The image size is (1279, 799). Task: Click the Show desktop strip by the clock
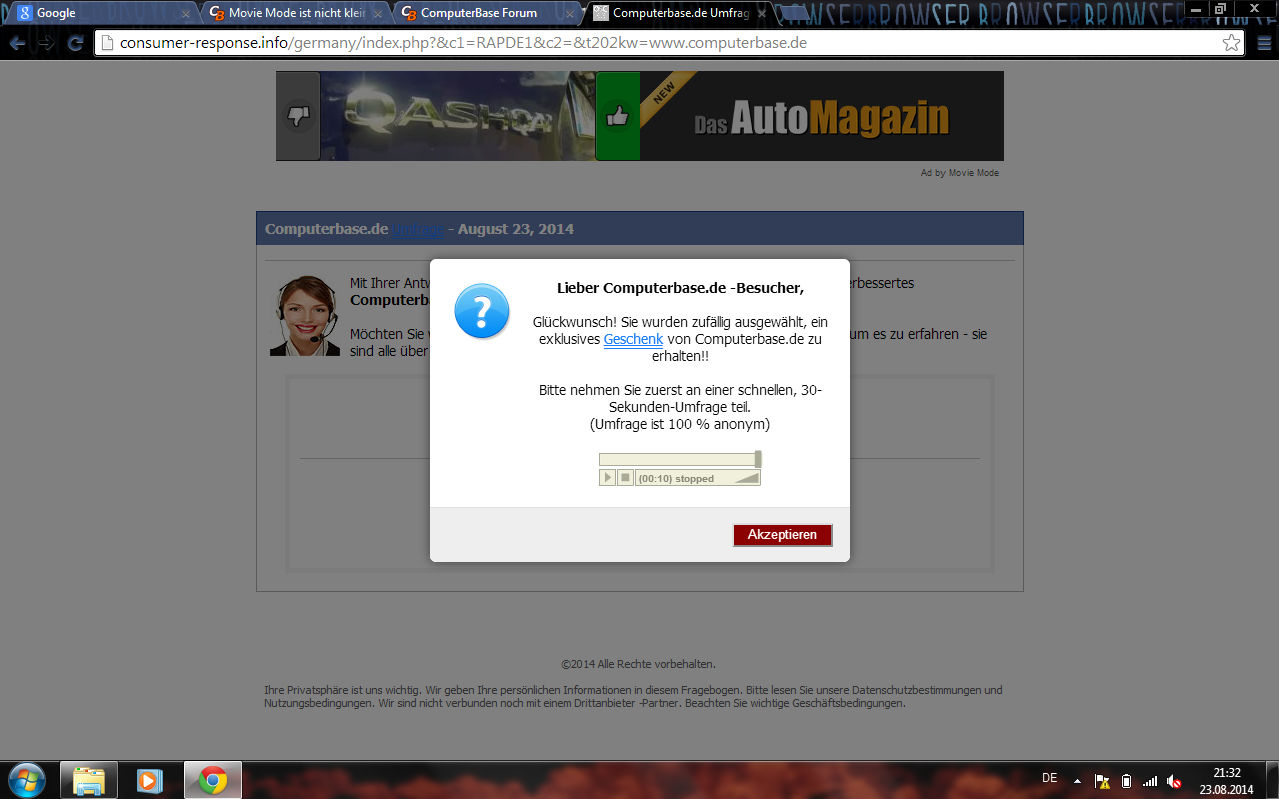pyautogui.click(x=1272, y=780)
